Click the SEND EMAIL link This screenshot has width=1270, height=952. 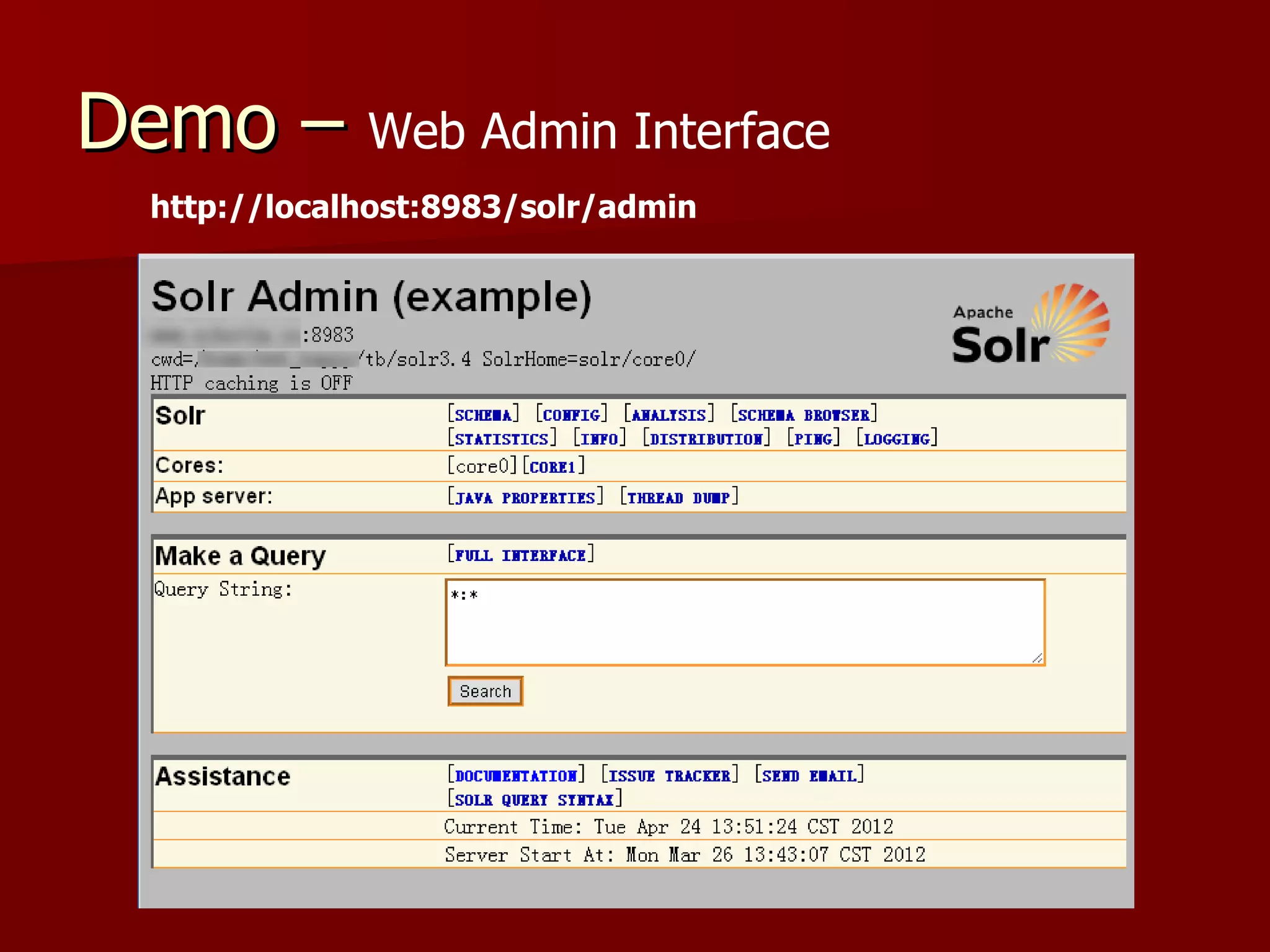[809, 776]
